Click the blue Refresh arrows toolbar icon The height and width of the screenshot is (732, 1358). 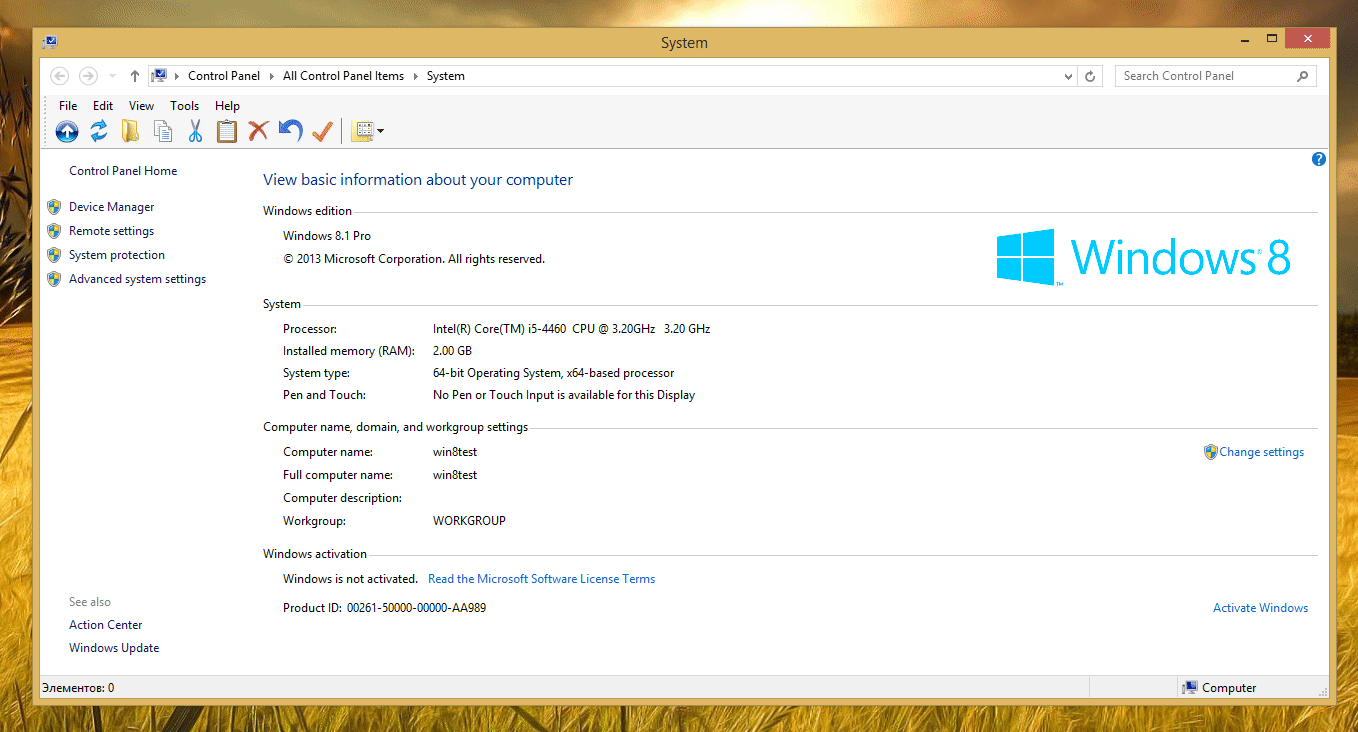click(99, 131)
